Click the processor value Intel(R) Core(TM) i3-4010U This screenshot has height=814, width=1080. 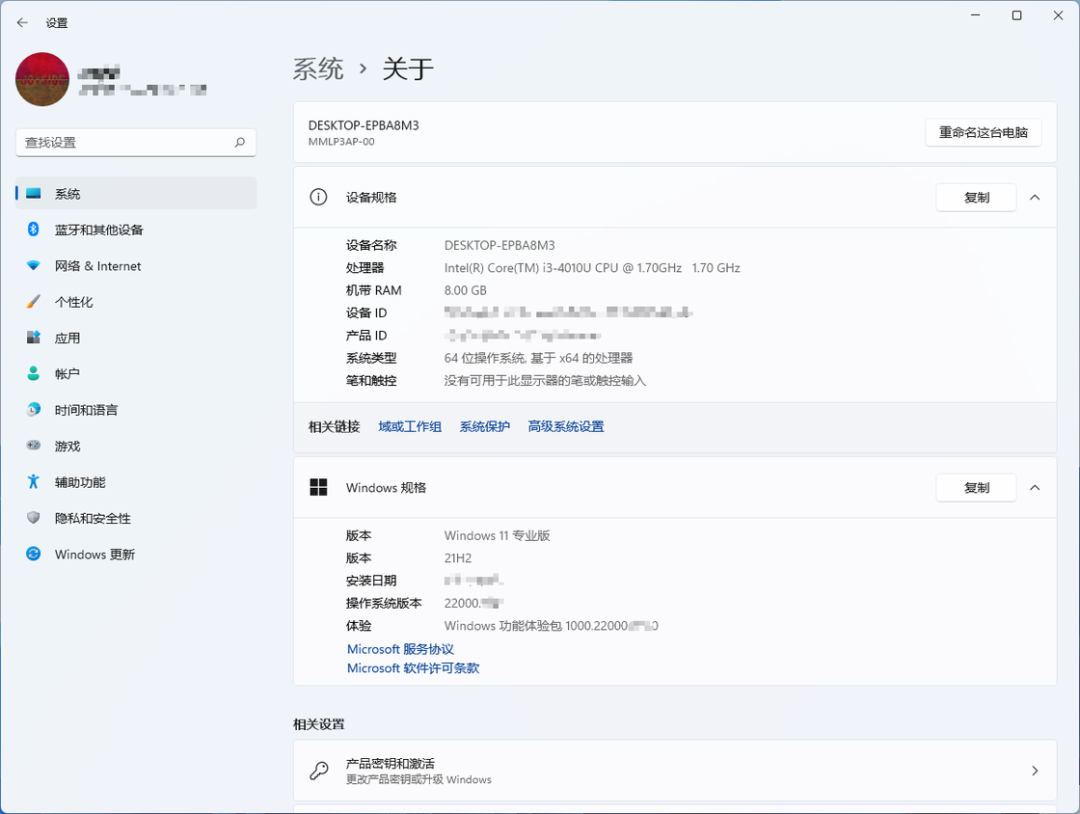coord(592,268)
